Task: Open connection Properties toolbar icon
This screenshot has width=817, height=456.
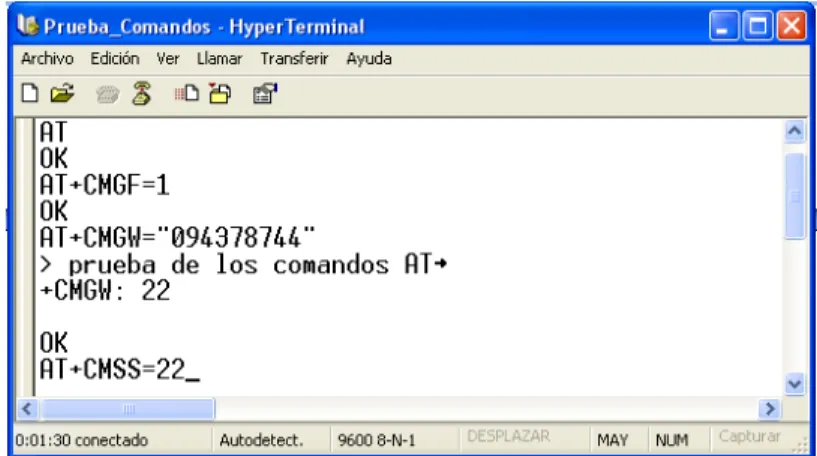Action: [x=265, y=94]
